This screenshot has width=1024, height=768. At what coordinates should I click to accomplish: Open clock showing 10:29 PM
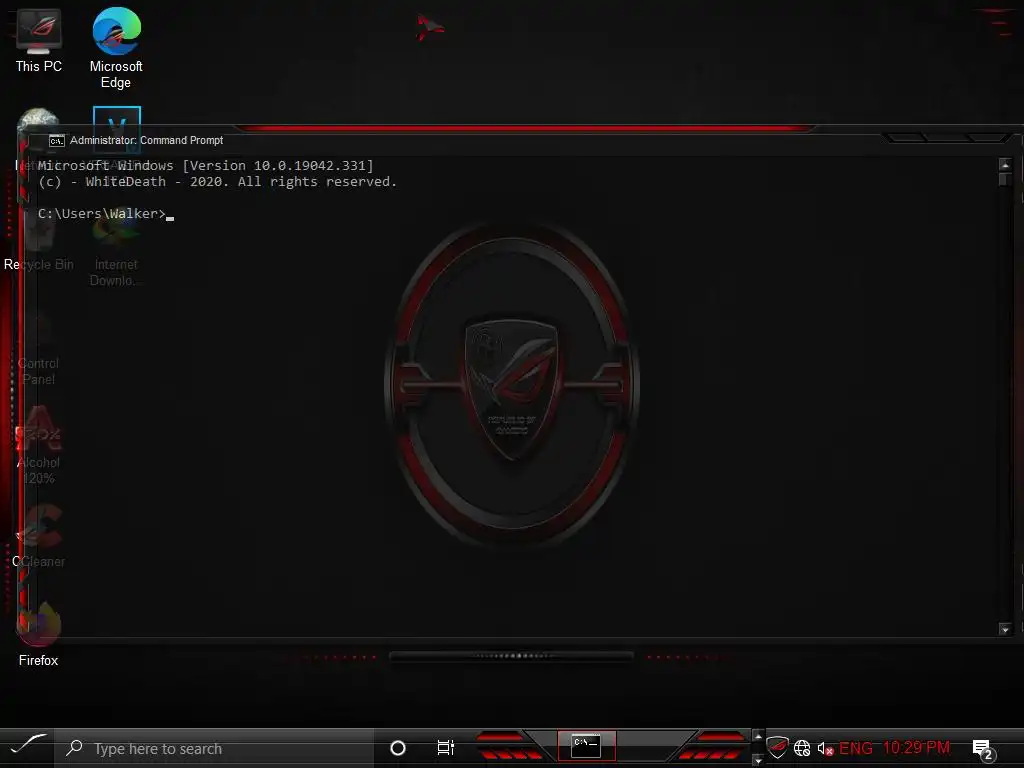(916, 747)
